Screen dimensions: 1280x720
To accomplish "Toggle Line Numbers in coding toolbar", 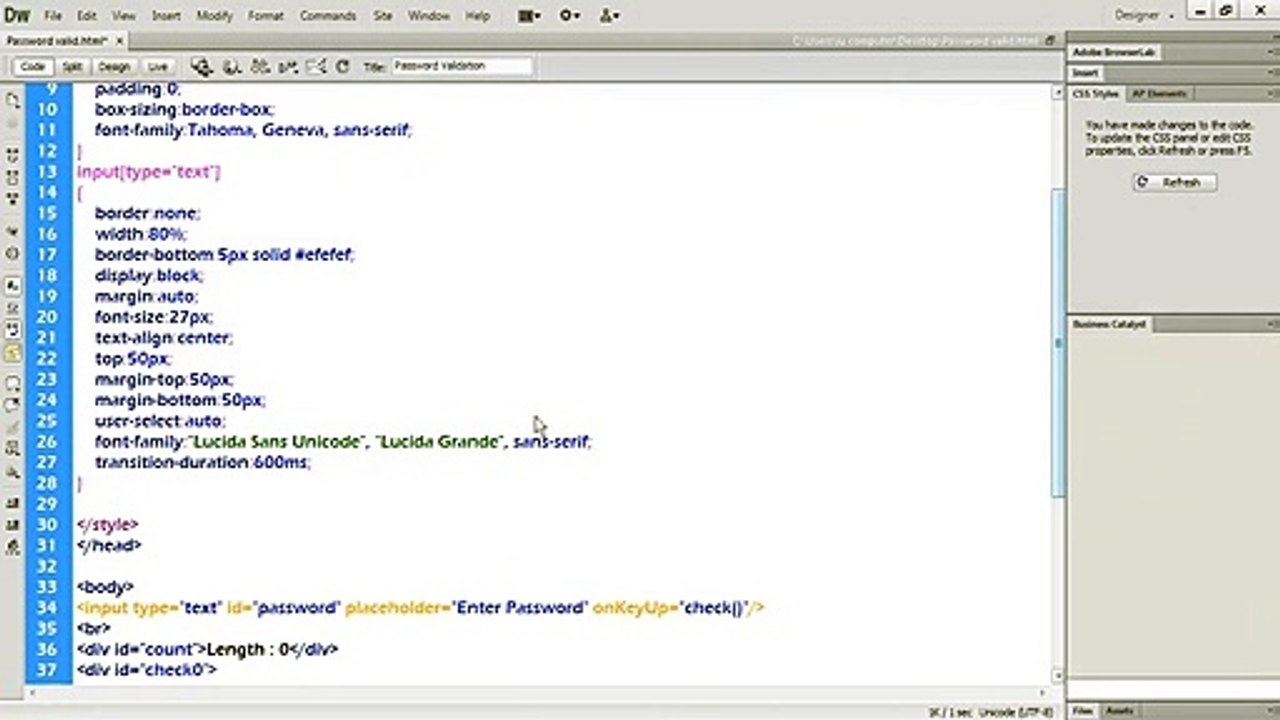I will coord(13,286).
